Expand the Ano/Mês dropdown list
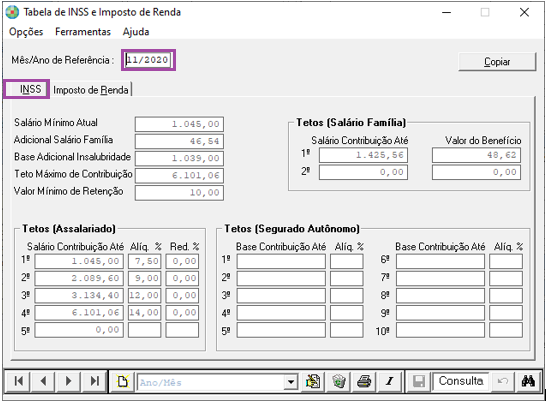Viewport: 548px width, 401px height. click(290, 382)
